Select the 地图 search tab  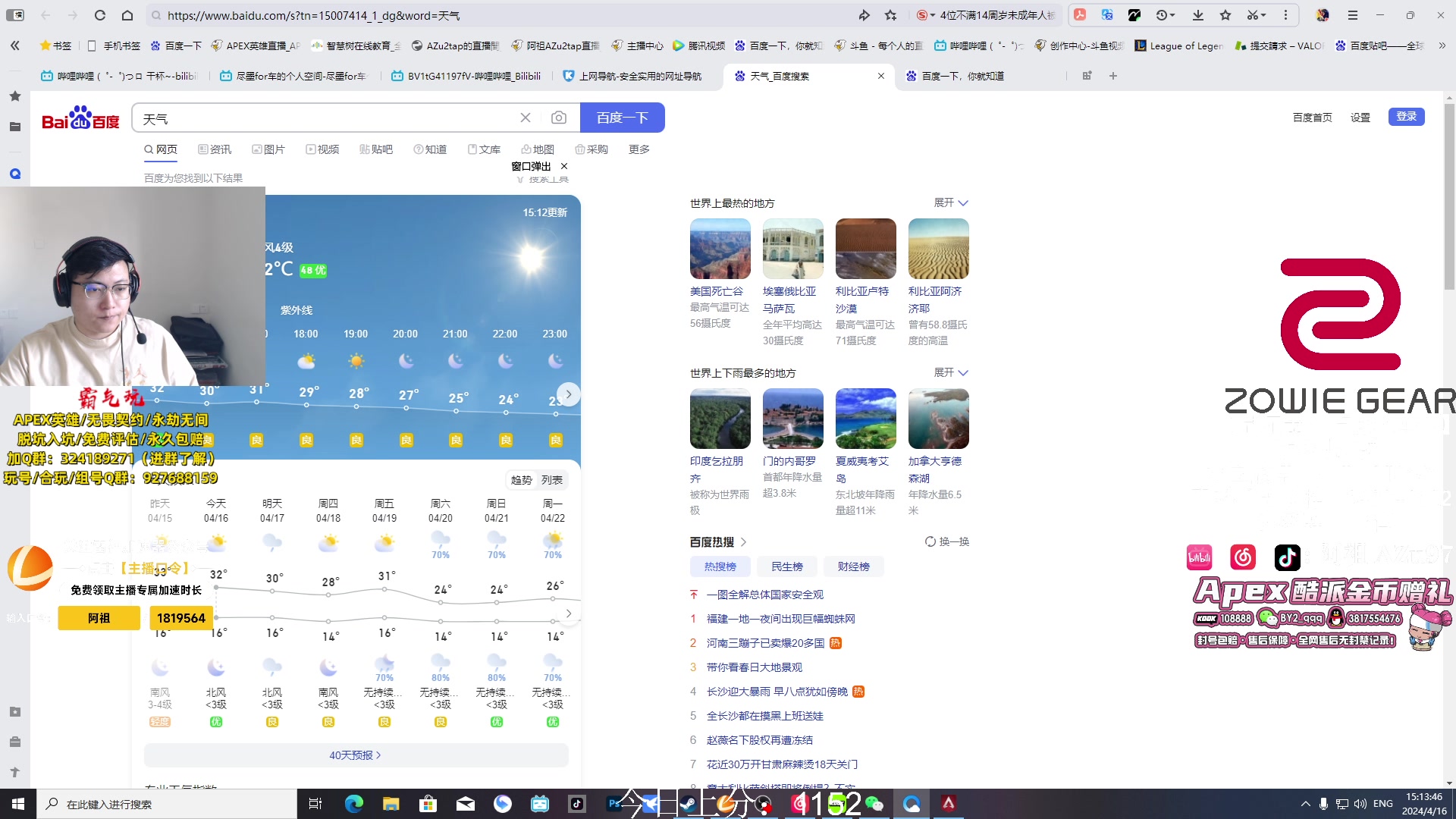coord(538,149)
